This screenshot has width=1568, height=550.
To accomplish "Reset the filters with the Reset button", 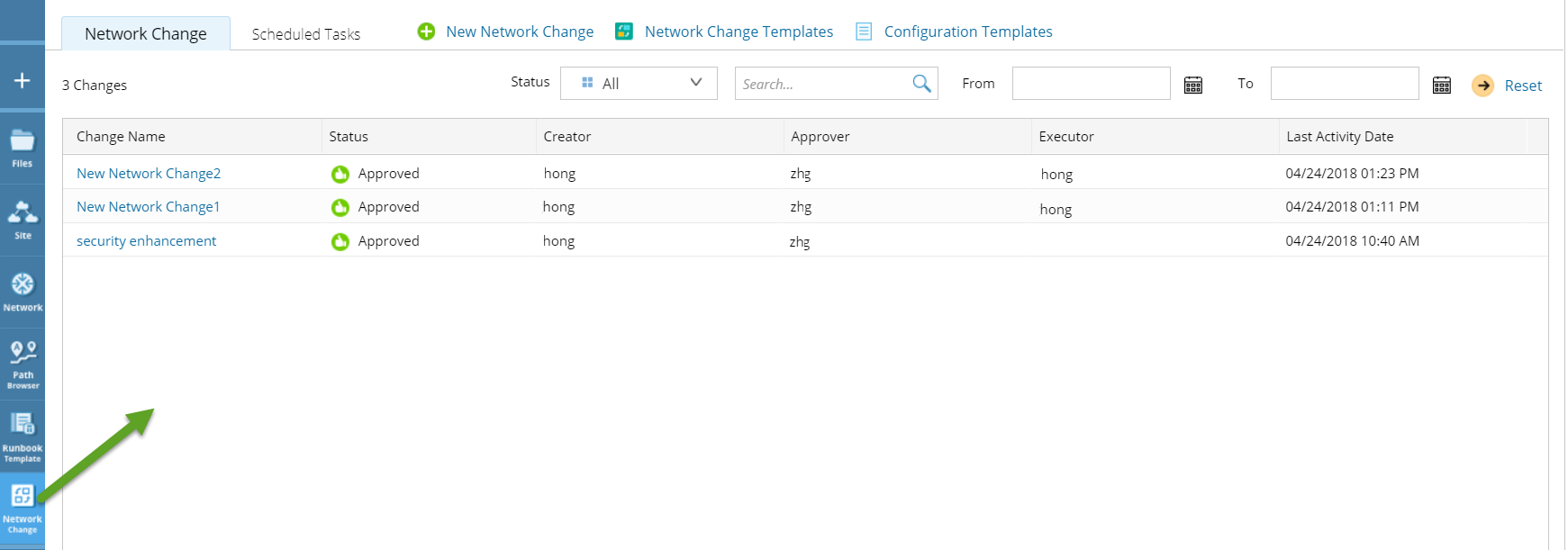I will click(1522, 86).
